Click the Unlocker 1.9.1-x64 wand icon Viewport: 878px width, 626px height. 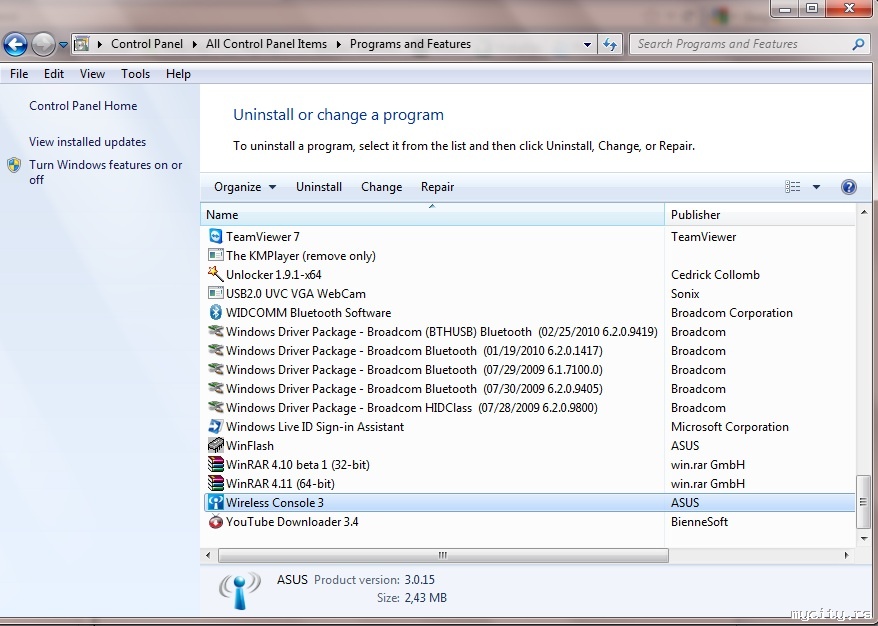click(216, 274)
